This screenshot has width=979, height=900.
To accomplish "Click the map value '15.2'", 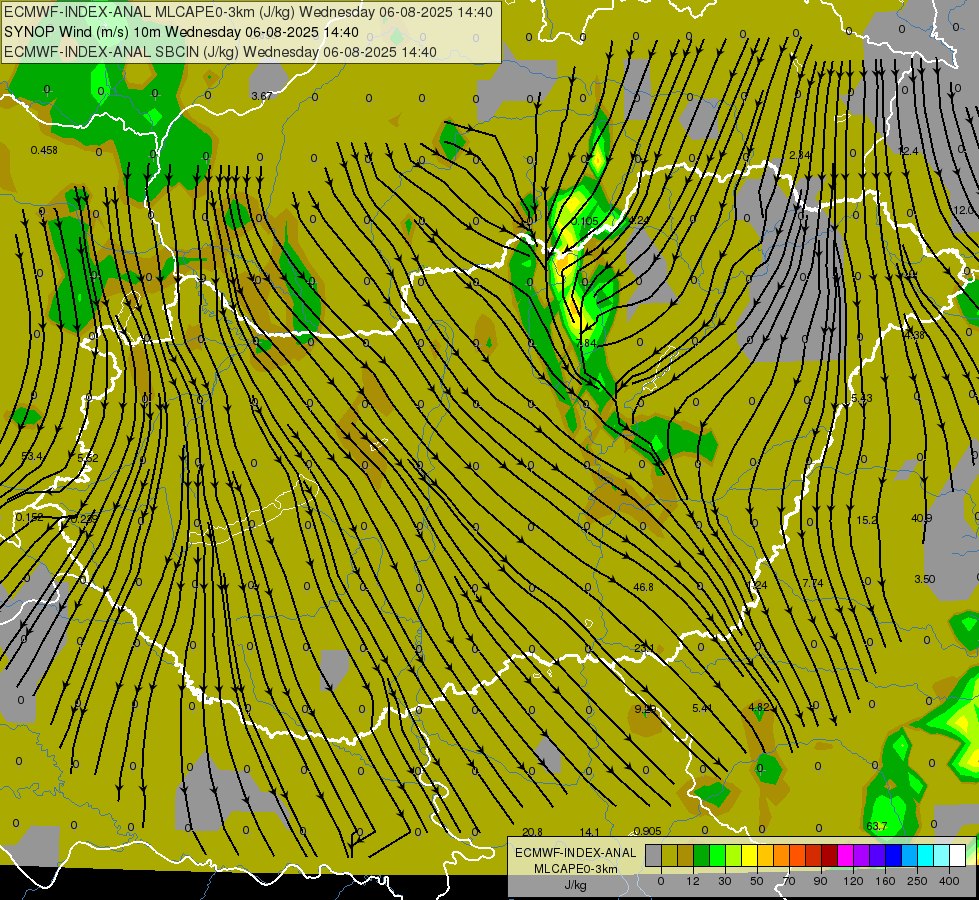I will (867, 520).
